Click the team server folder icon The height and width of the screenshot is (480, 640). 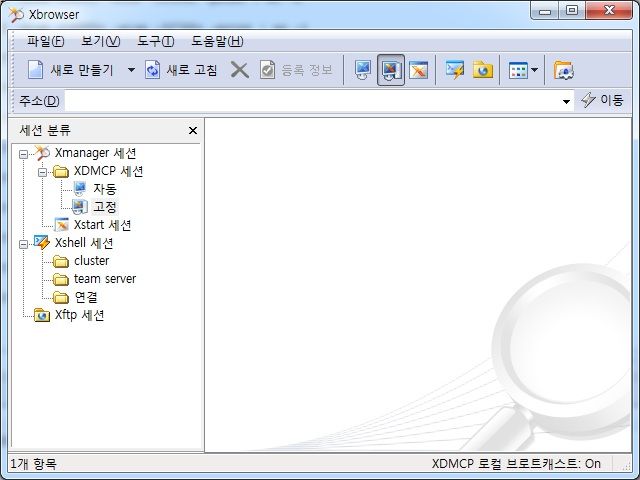click(x=61, y=279)
